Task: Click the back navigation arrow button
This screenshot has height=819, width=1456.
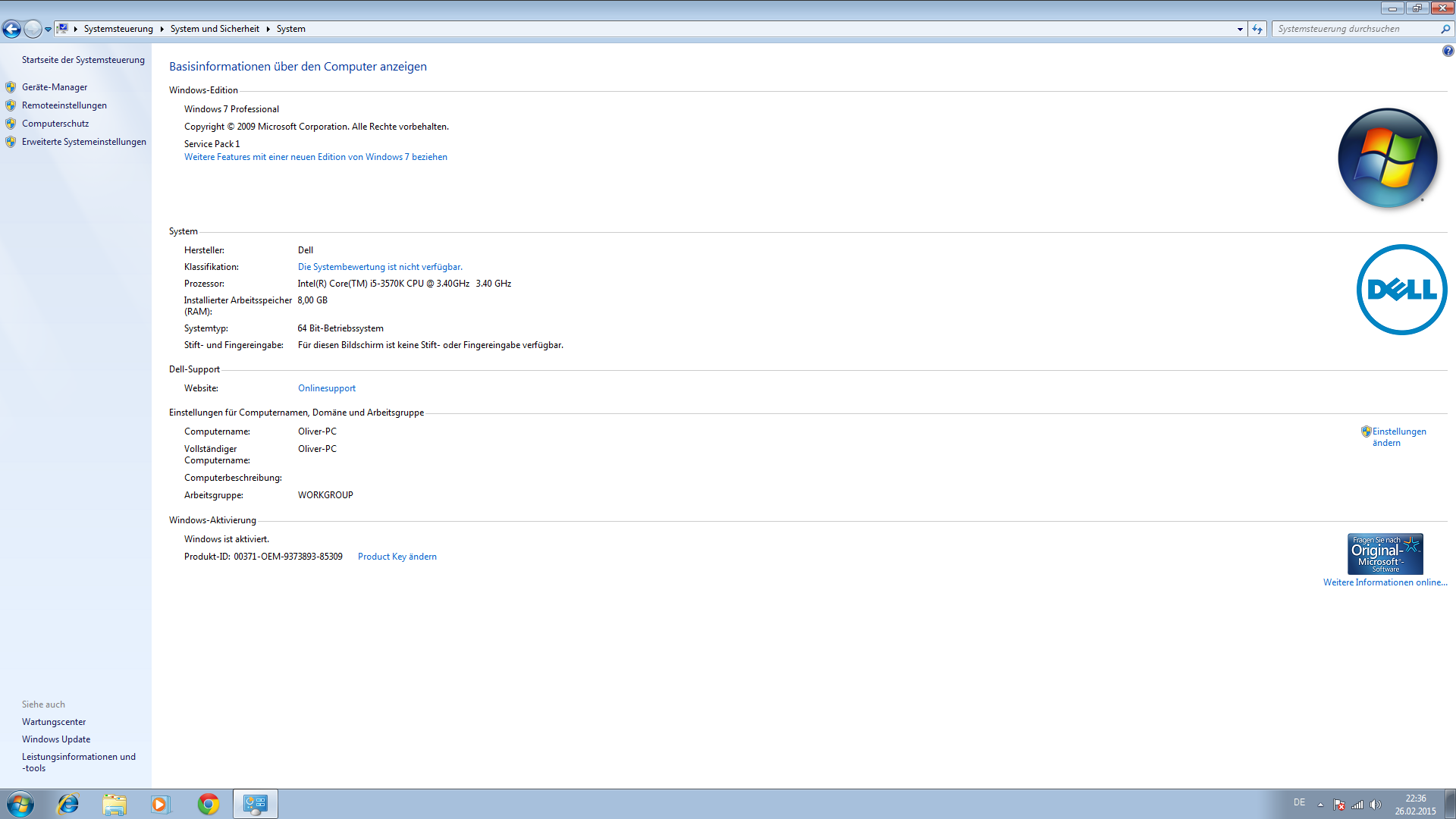Action: click(x=11, y=29)
